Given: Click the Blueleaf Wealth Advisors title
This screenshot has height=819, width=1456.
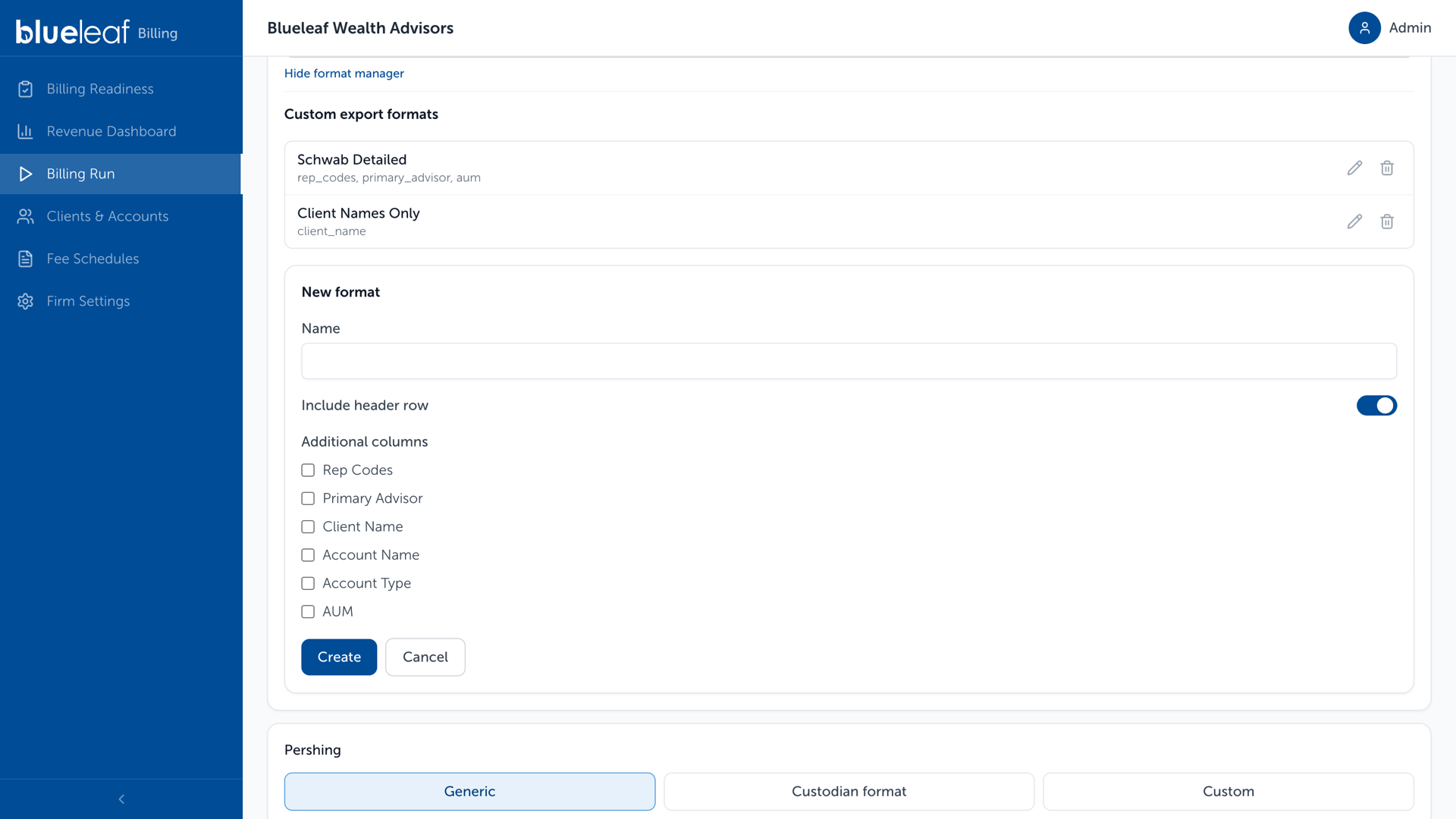Looking at the screenshot, I should pyautogui.click(x=360, y=28).
